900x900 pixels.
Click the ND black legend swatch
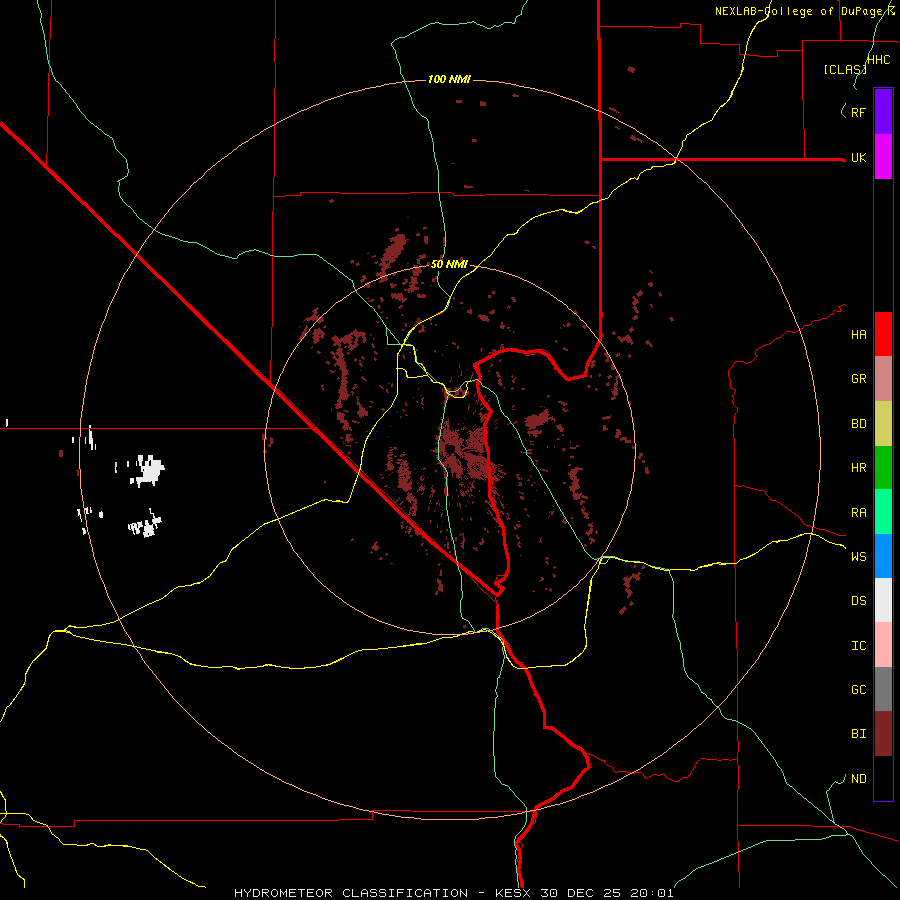pyautogui.click(x=883, y=778)
